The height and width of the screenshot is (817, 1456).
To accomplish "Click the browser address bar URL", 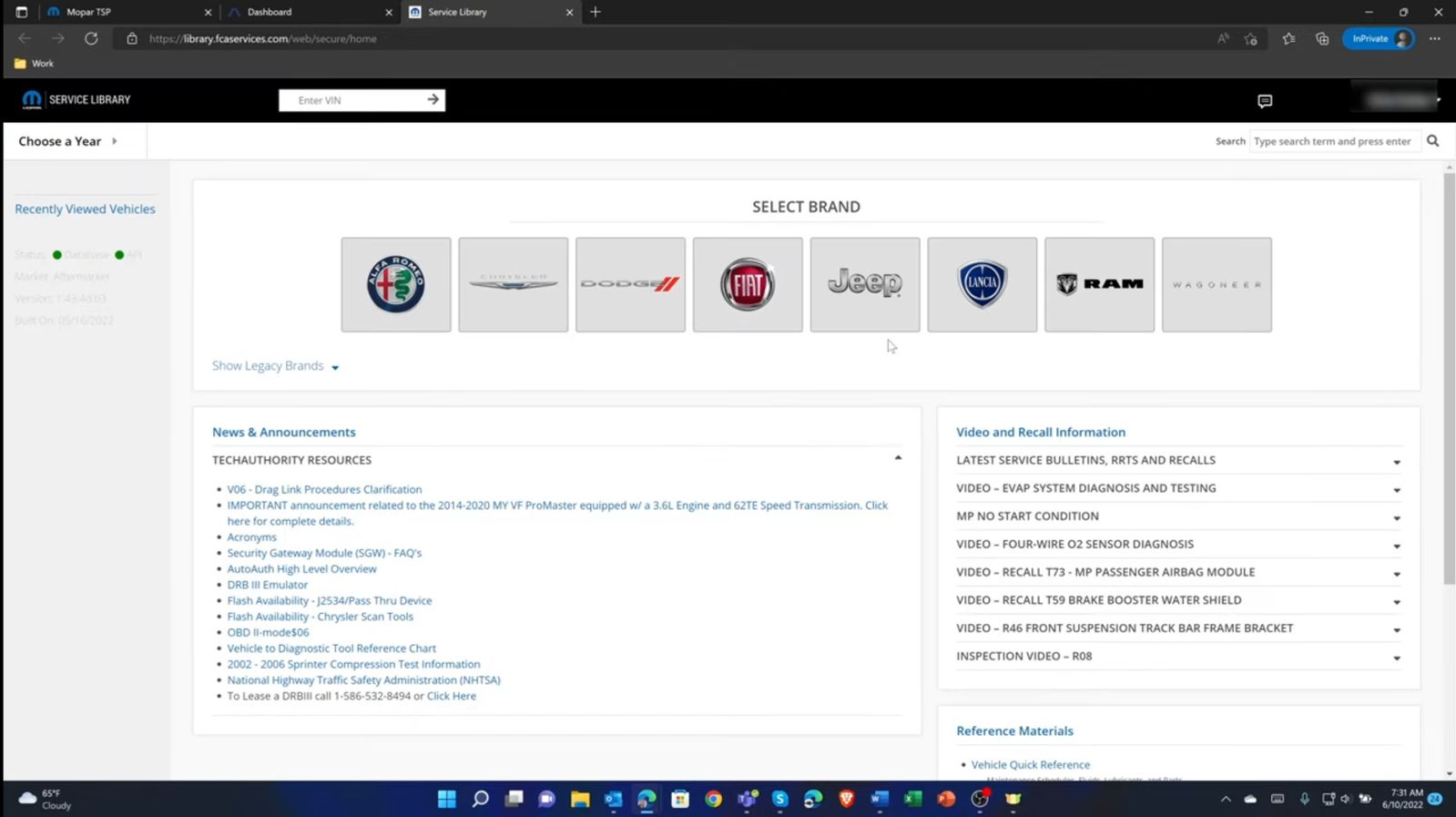I will (x=262, y=38).
